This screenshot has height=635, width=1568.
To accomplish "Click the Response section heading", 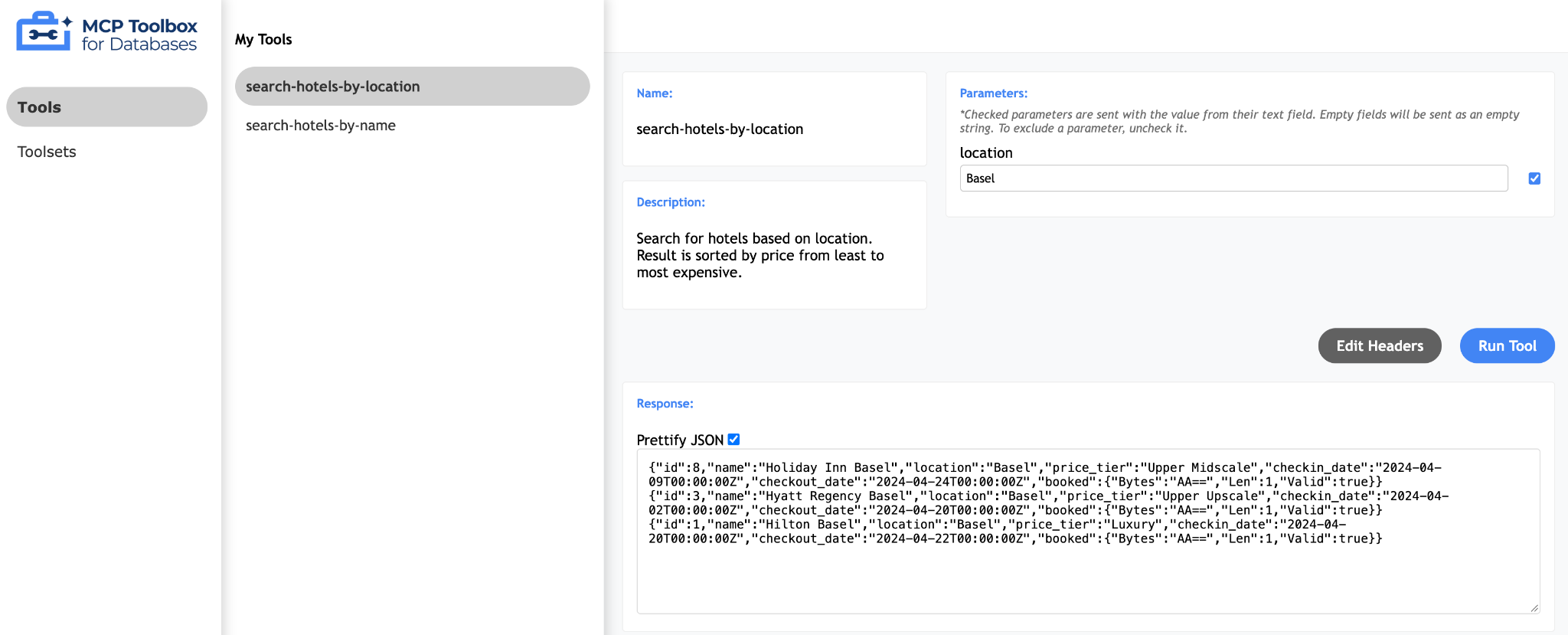I will [x=665, y=404].
